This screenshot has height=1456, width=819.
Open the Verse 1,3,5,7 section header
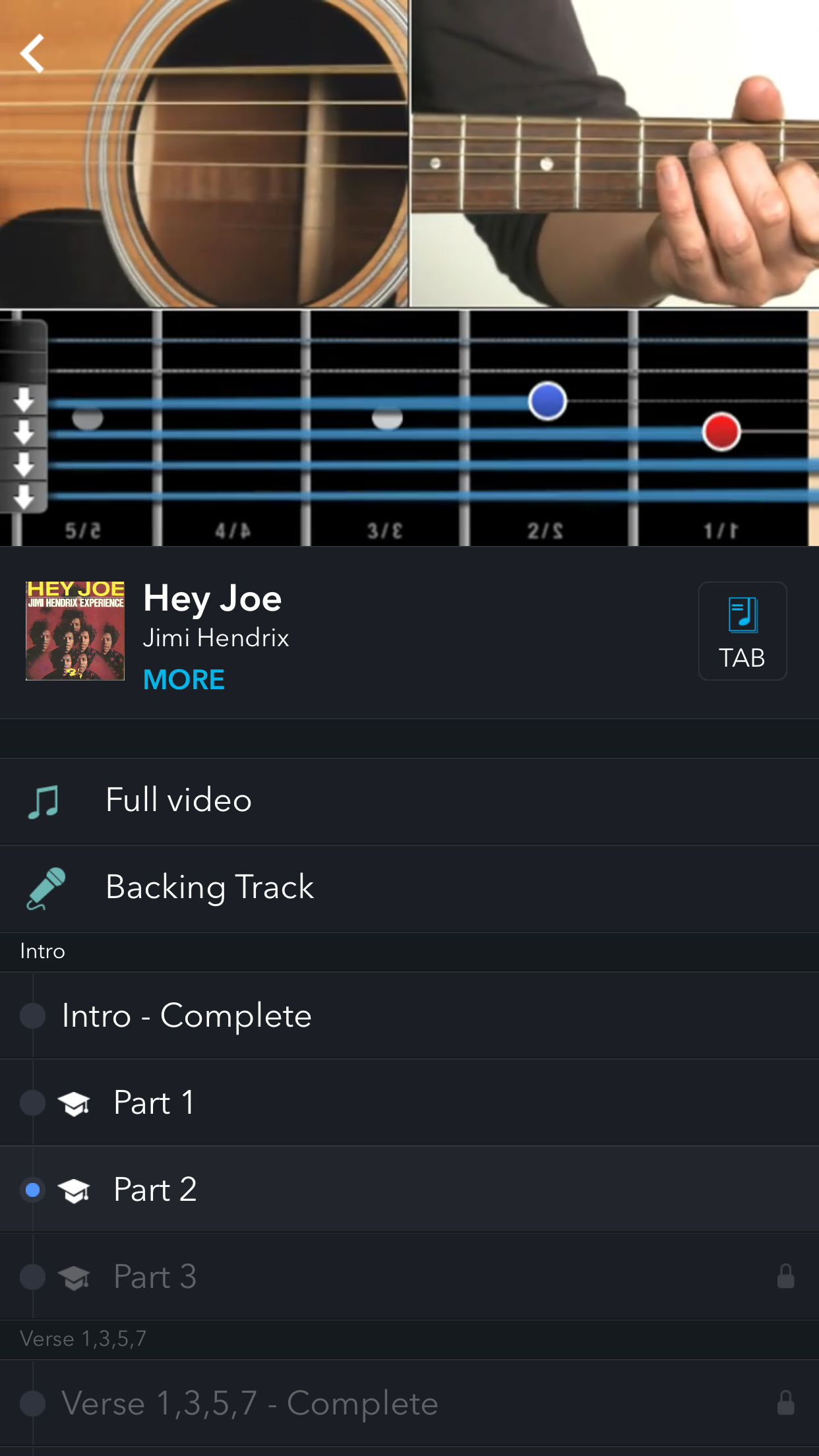pos(83,1339)
